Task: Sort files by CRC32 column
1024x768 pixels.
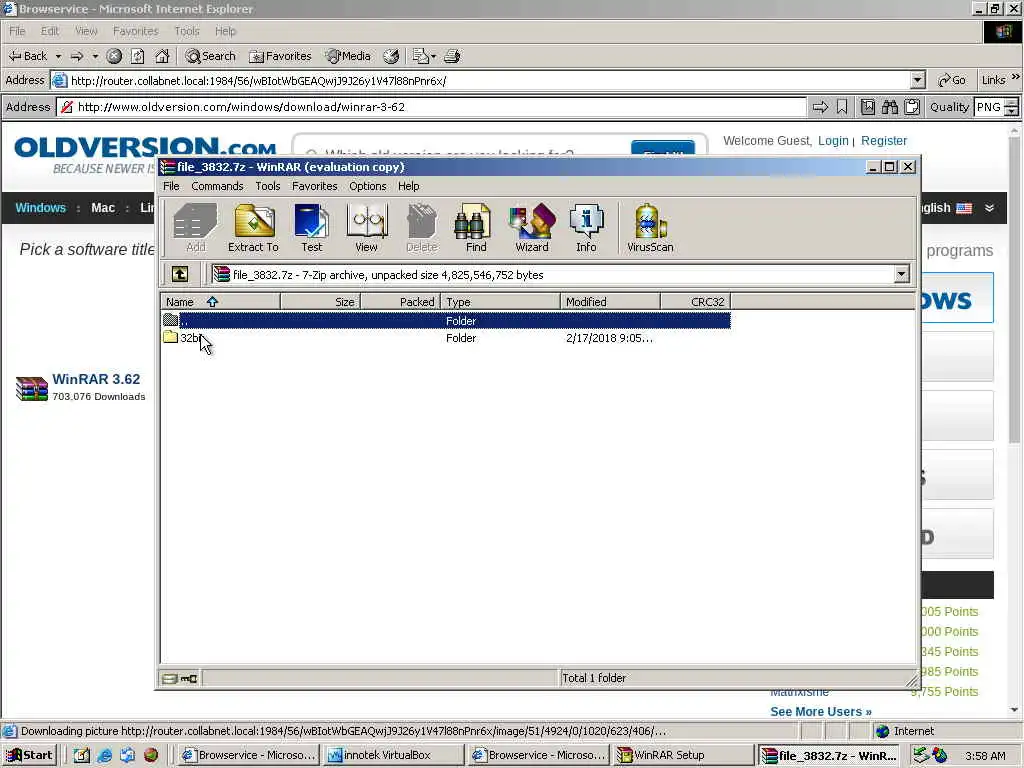Action: (x=696, y=302)
